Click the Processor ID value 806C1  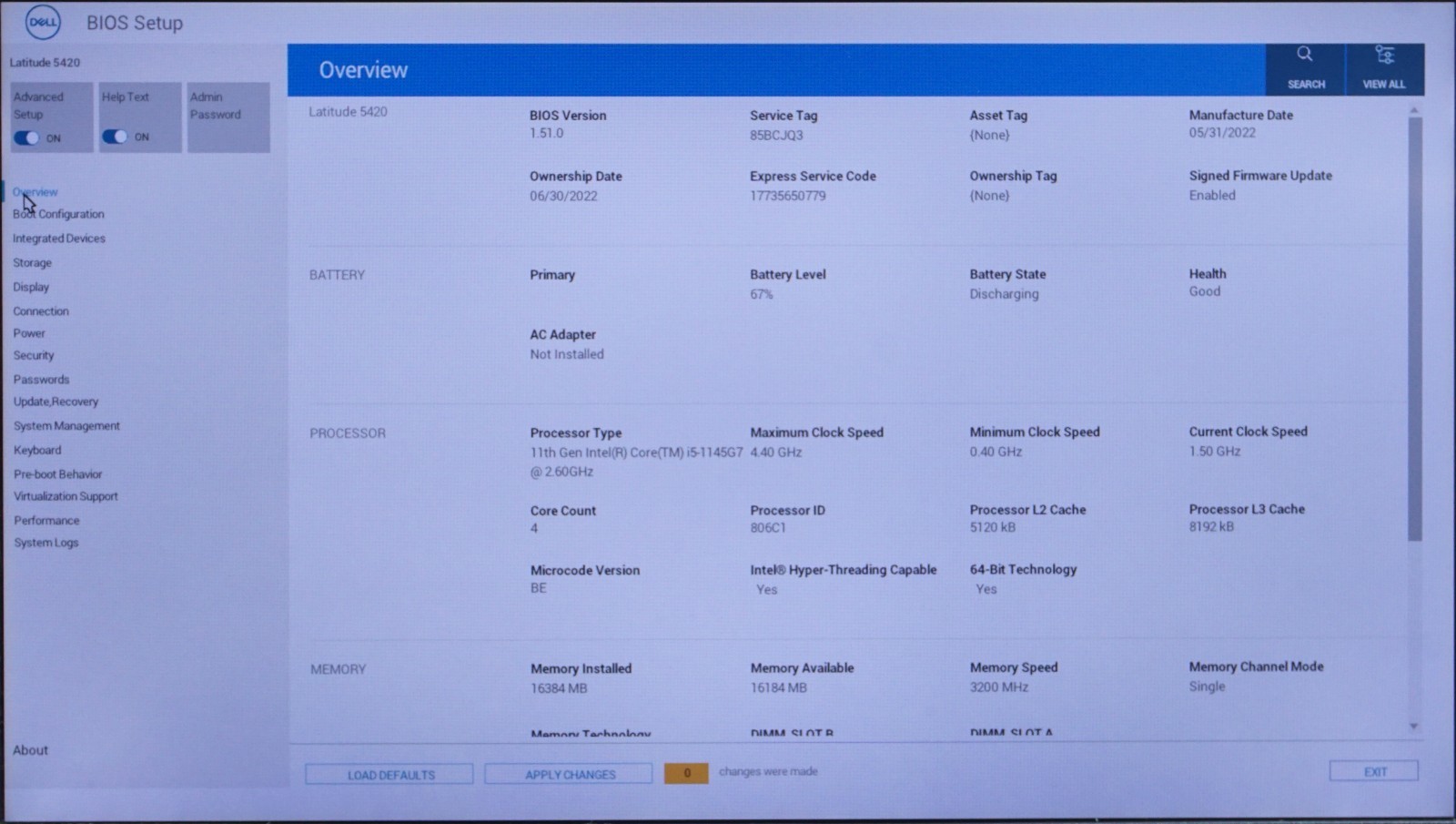tap(768, 527)
